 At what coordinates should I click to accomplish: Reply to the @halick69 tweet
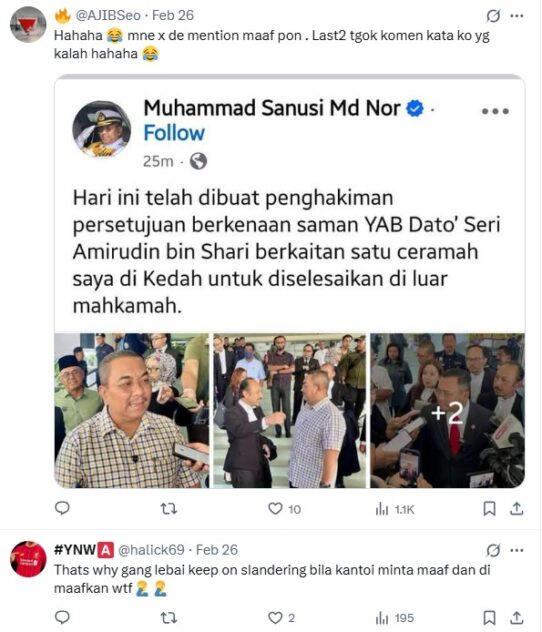62,617
